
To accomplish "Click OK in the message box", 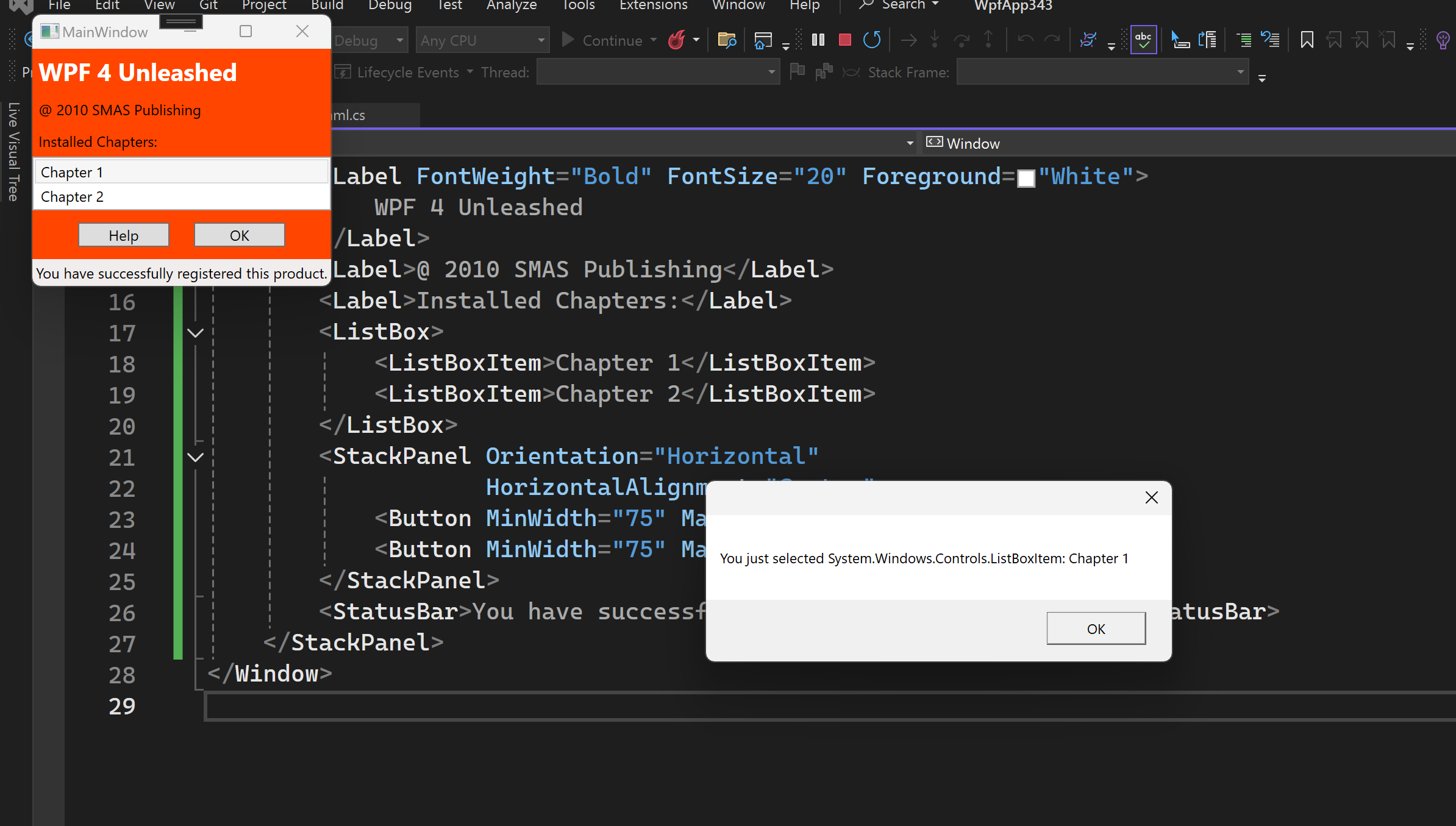I will [x=1096, y=628].
